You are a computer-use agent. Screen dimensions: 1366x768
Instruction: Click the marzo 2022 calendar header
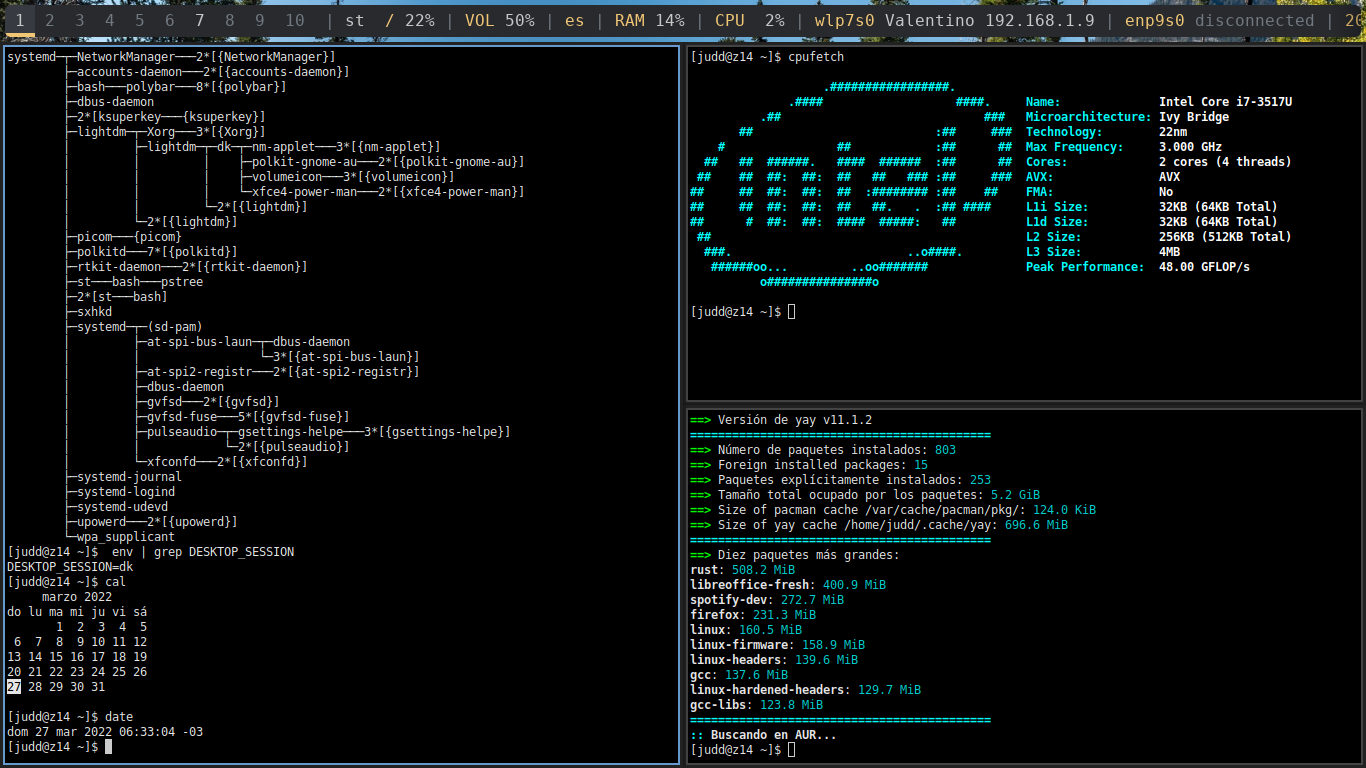pos(77,597)
